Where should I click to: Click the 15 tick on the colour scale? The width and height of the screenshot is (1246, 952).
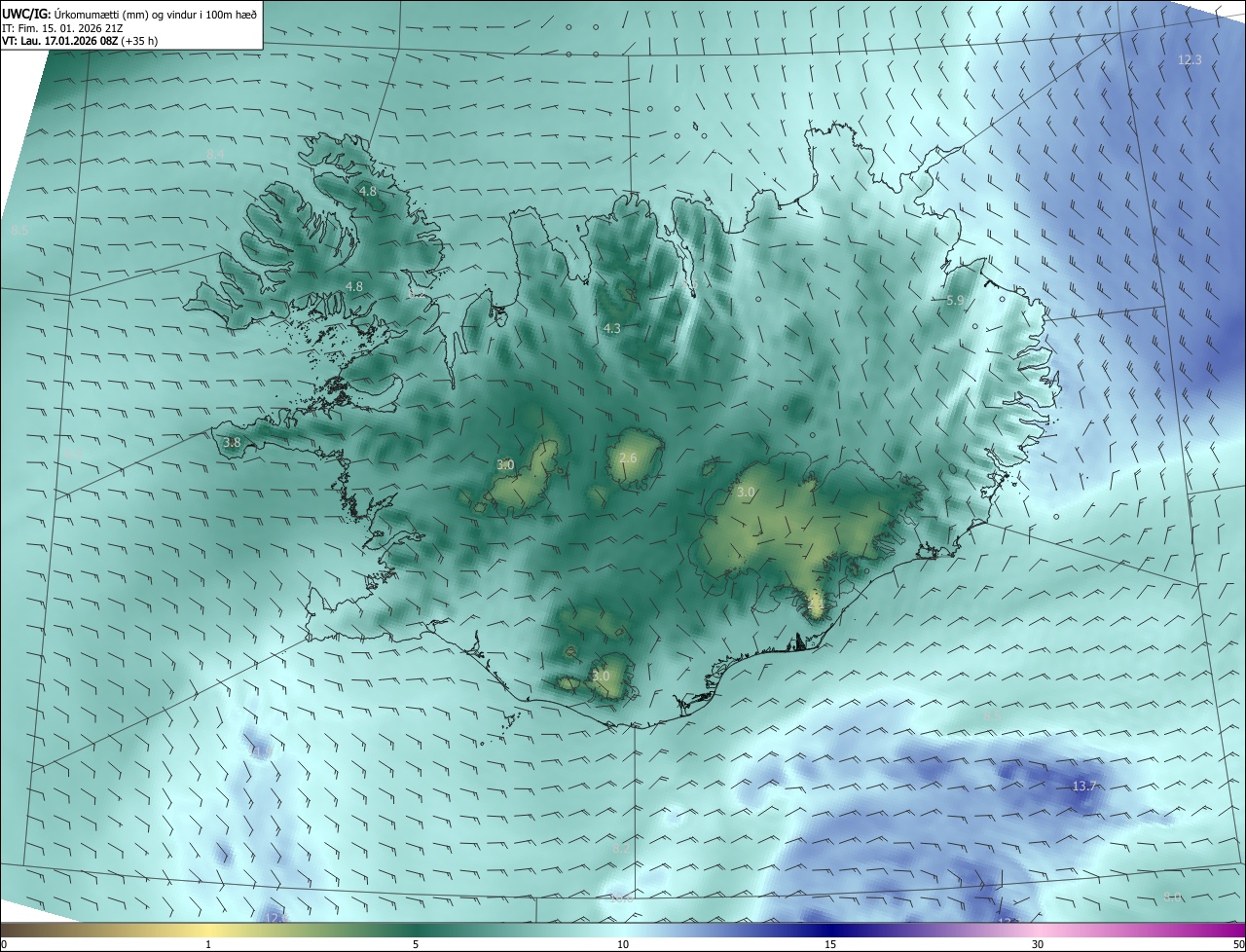click(x=830, y=944)
